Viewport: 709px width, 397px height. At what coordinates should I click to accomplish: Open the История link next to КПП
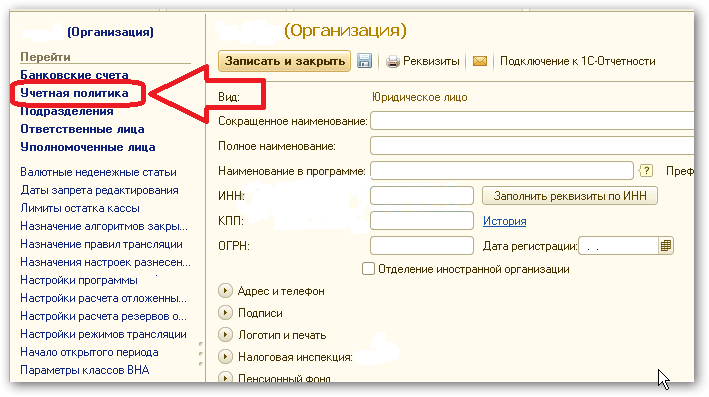point(504,221)
